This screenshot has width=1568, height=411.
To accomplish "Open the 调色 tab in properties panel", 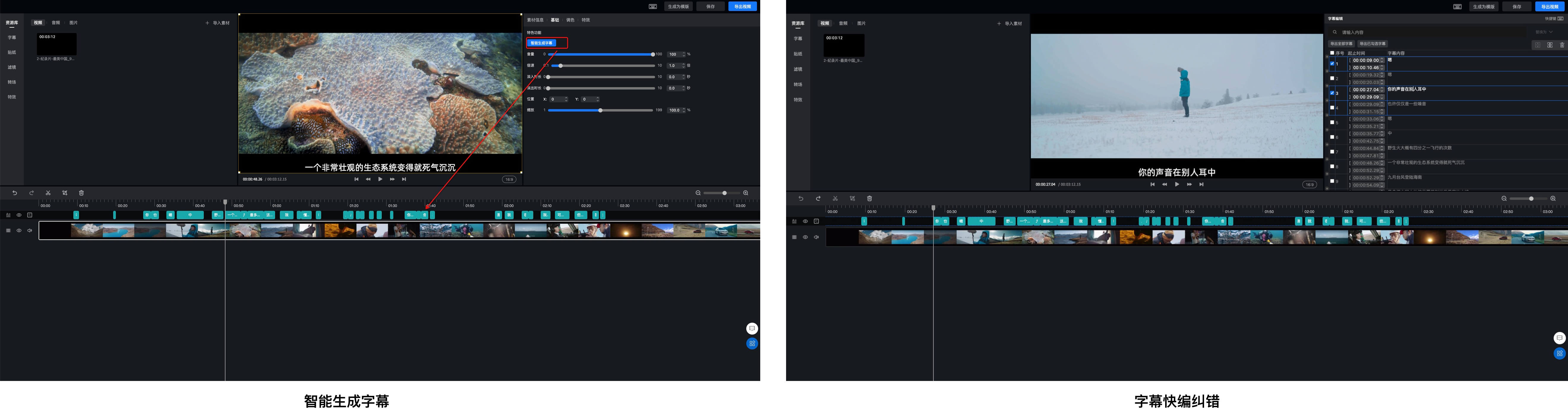I will (570, 20).
